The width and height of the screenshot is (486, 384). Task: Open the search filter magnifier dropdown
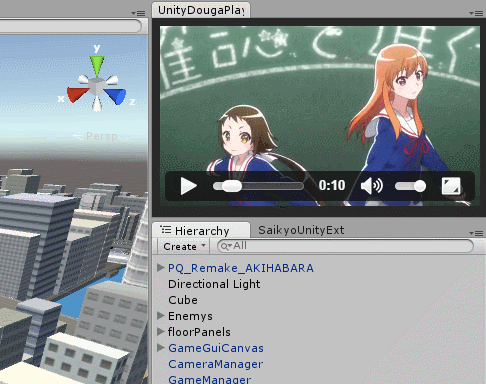tap(226, 246)
